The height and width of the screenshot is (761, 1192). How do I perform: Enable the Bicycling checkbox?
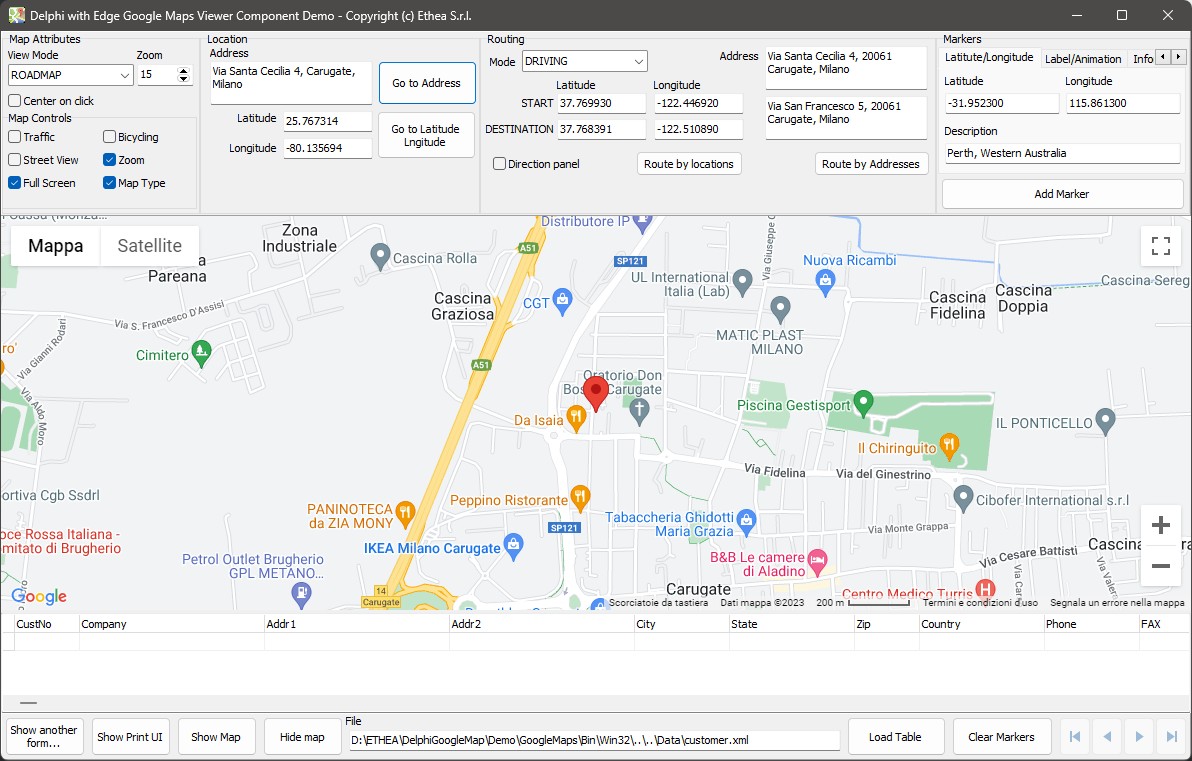(x=109, y=137)
